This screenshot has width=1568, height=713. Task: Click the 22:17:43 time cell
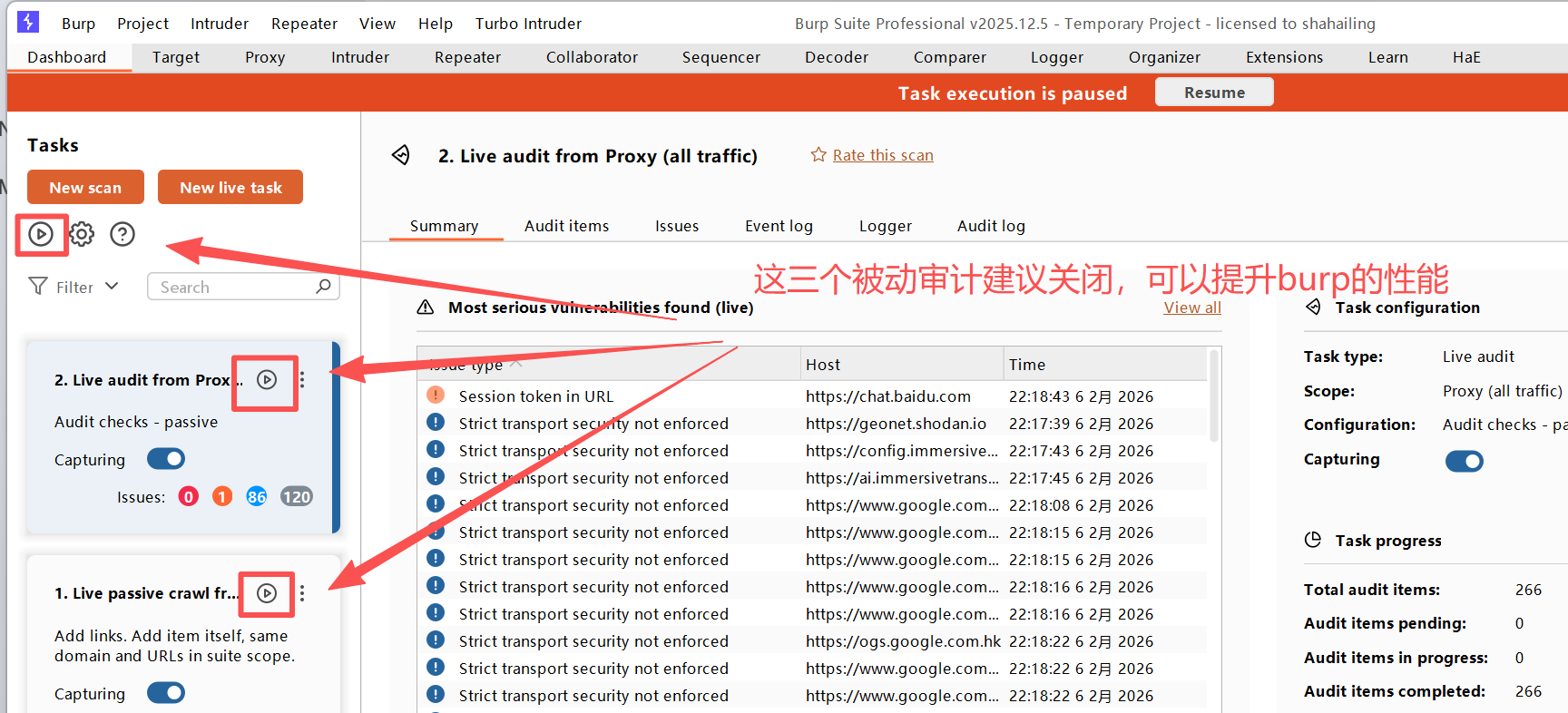[x=1081, y=451]
